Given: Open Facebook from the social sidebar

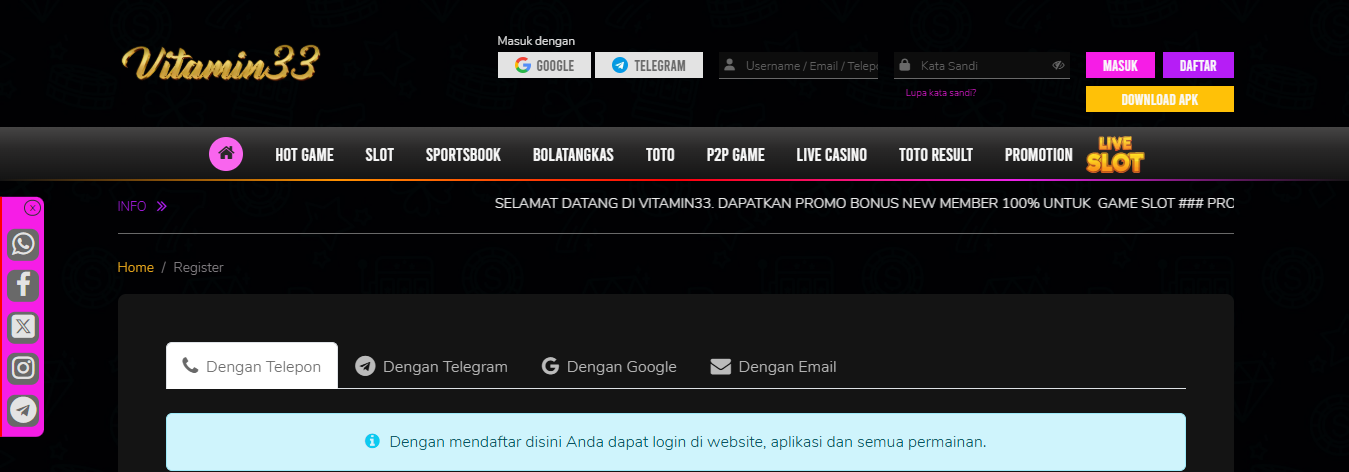Looking at the screenshot, I should coord(23,285).
